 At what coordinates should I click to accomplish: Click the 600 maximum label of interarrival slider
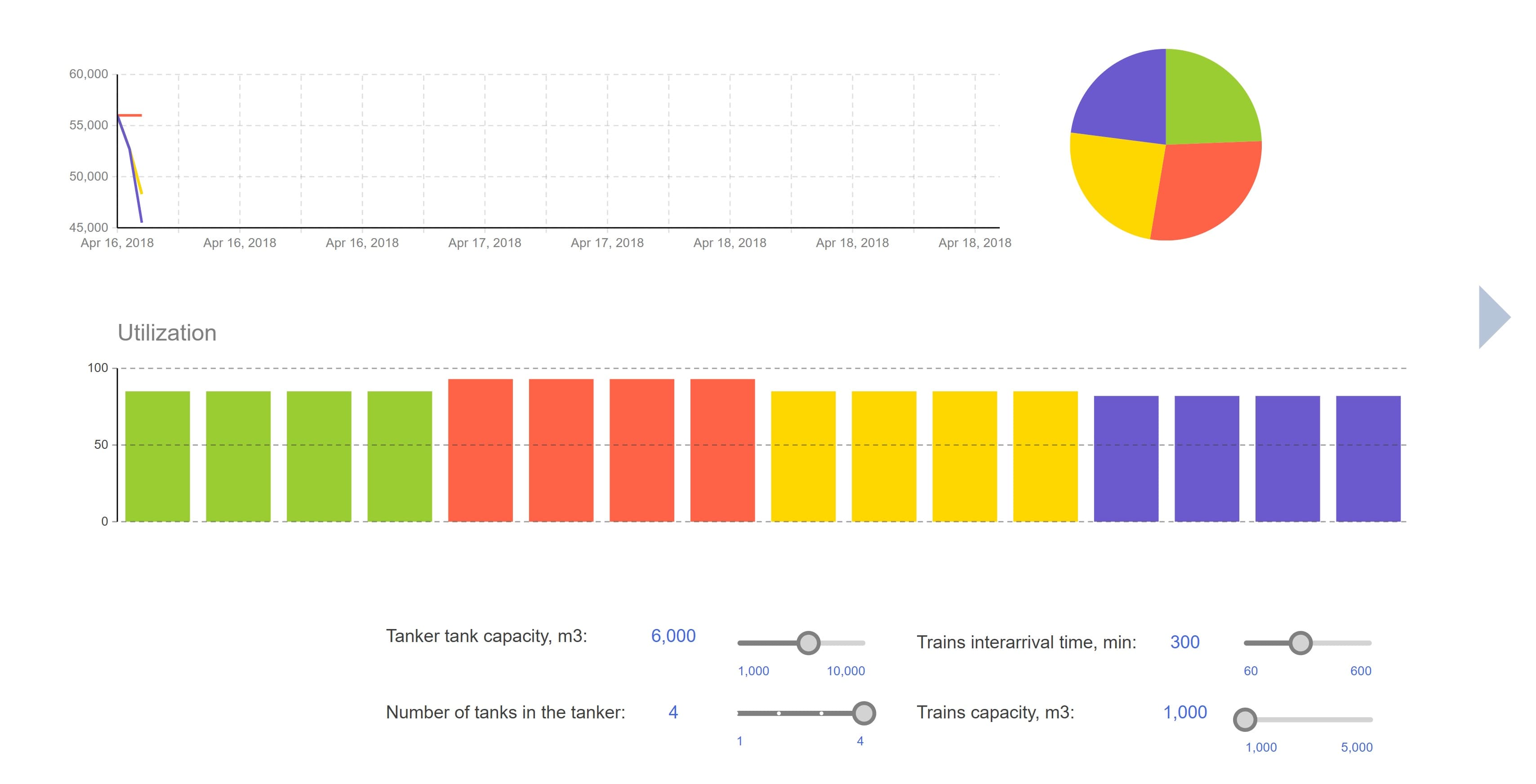tap(1360, 671)
